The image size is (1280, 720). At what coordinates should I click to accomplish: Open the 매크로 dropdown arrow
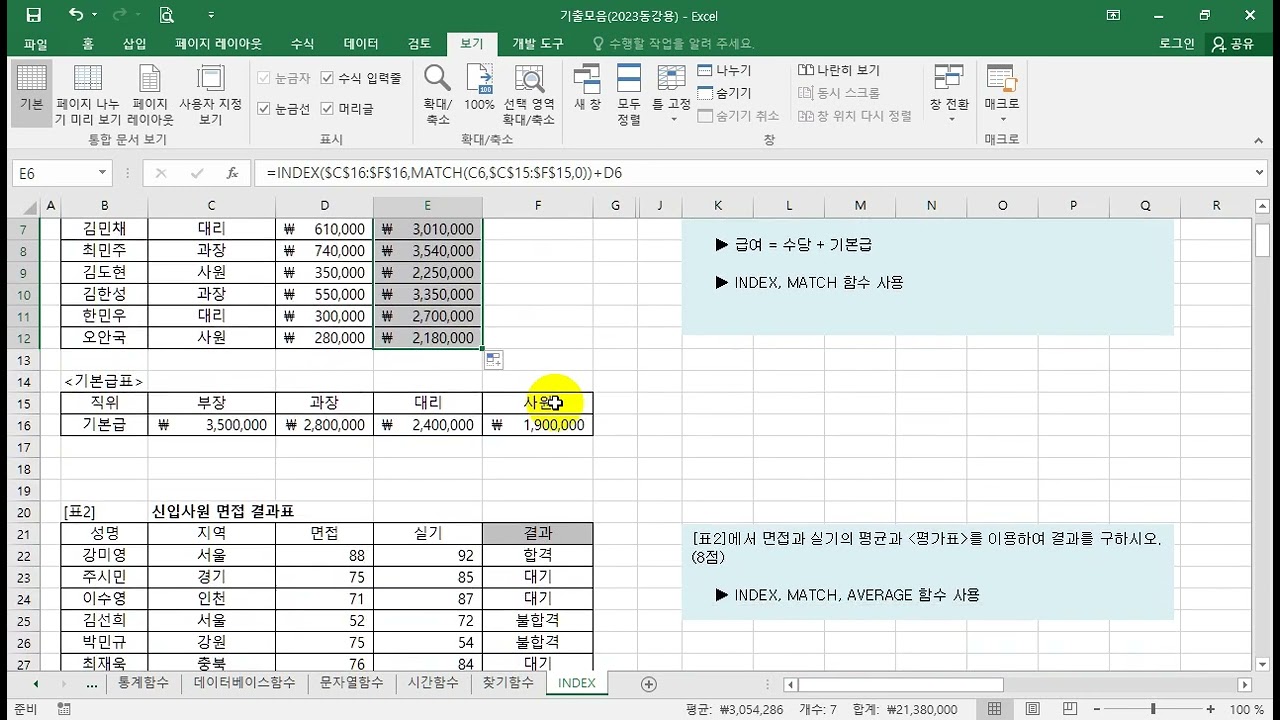pyautogui.click(x=1002, y=119)
